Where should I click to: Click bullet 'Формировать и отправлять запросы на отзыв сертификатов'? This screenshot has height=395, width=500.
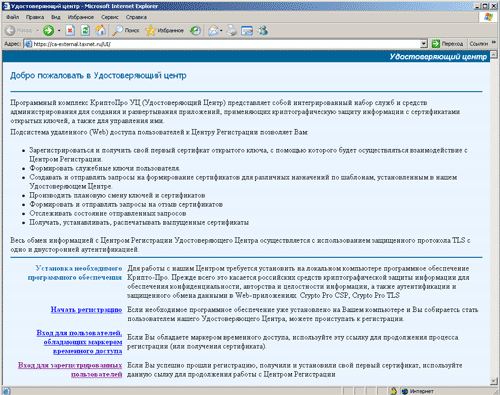point(126,204)
